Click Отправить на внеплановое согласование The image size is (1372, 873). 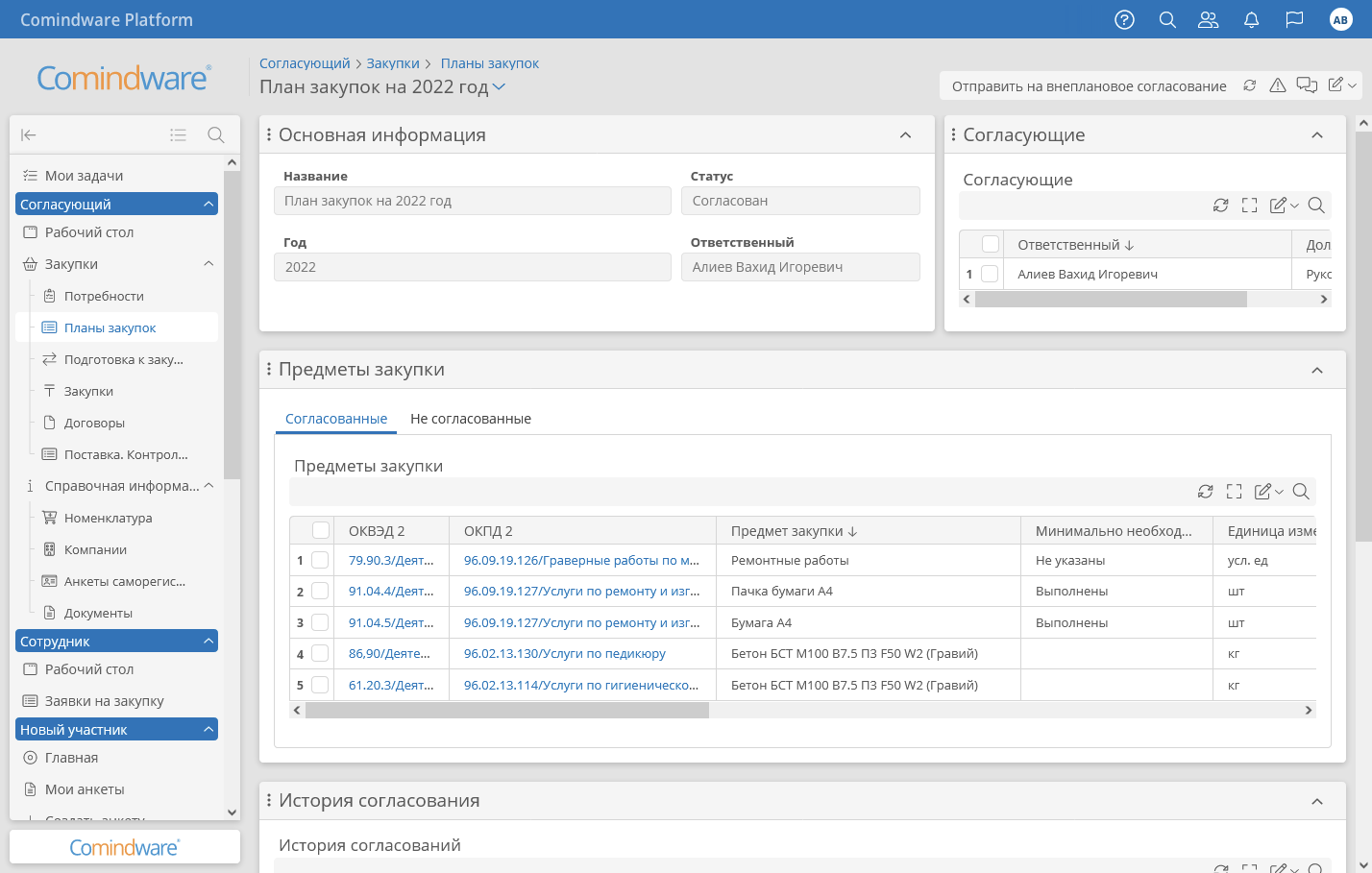[1087, 85]
